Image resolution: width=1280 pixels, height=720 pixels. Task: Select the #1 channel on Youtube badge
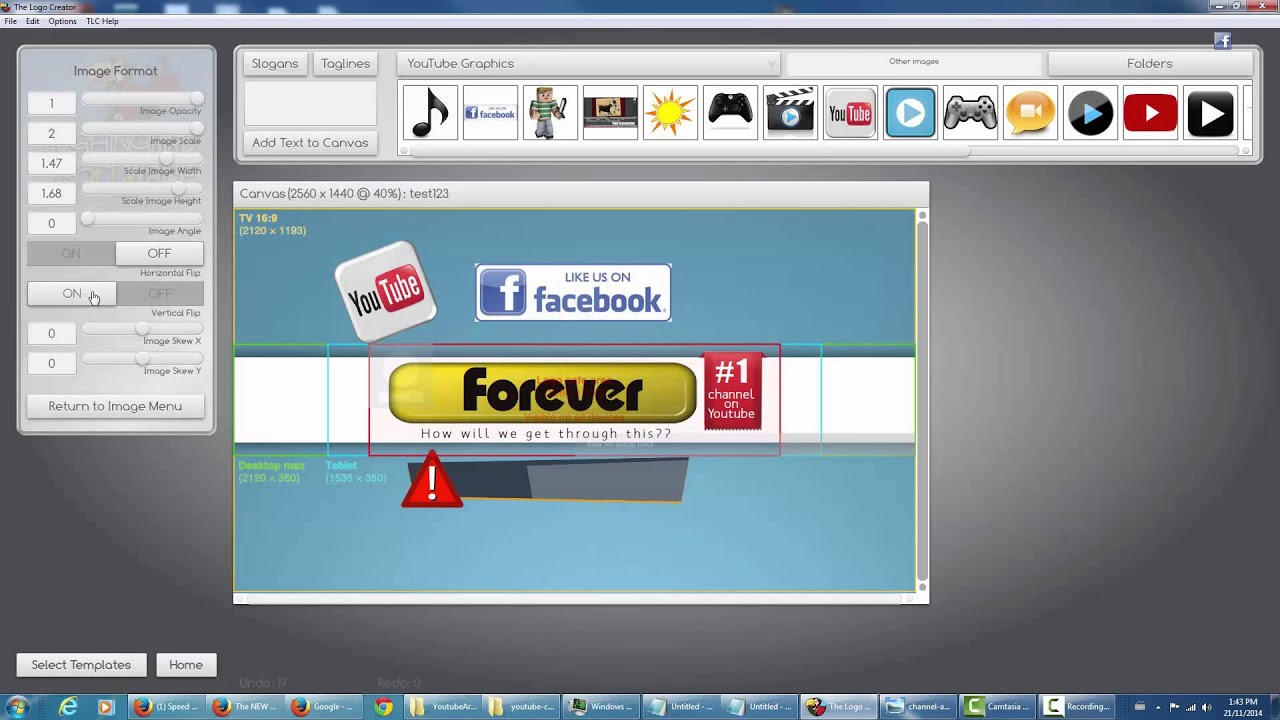pyautogui.click(x=732, y=391)
